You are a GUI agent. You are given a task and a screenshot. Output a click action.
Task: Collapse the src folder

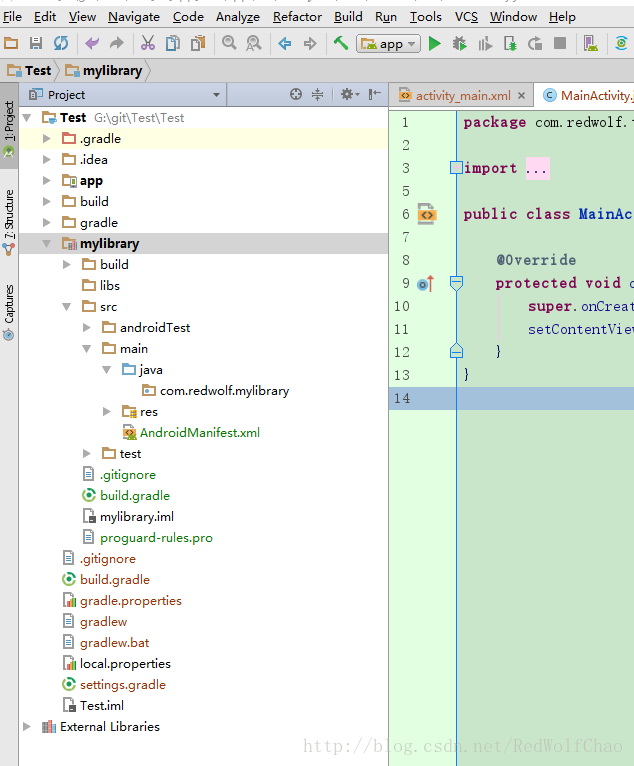66,307
